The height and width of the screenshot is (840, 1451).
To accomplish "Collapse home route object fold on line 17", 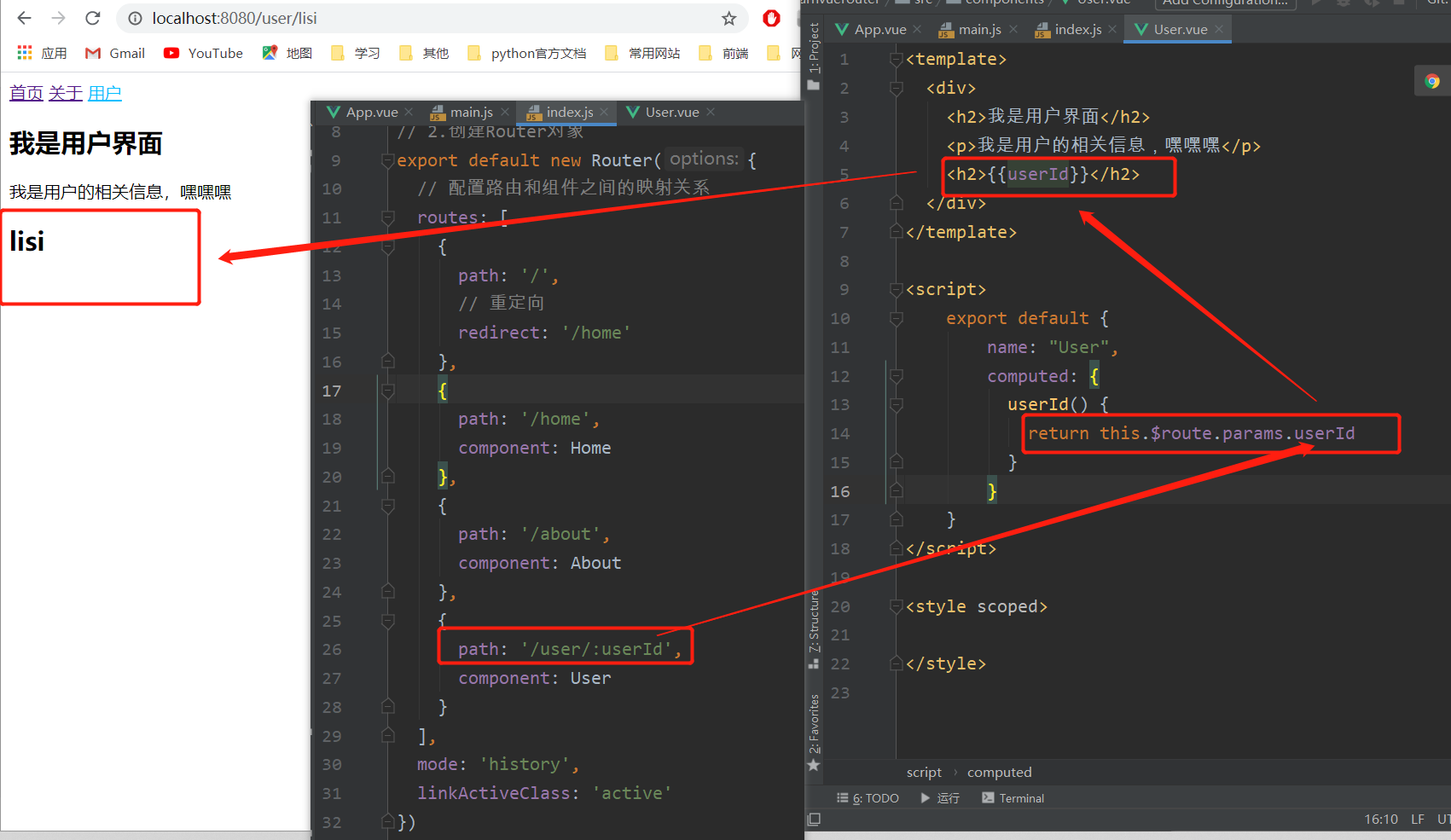I will pos(388,391).
